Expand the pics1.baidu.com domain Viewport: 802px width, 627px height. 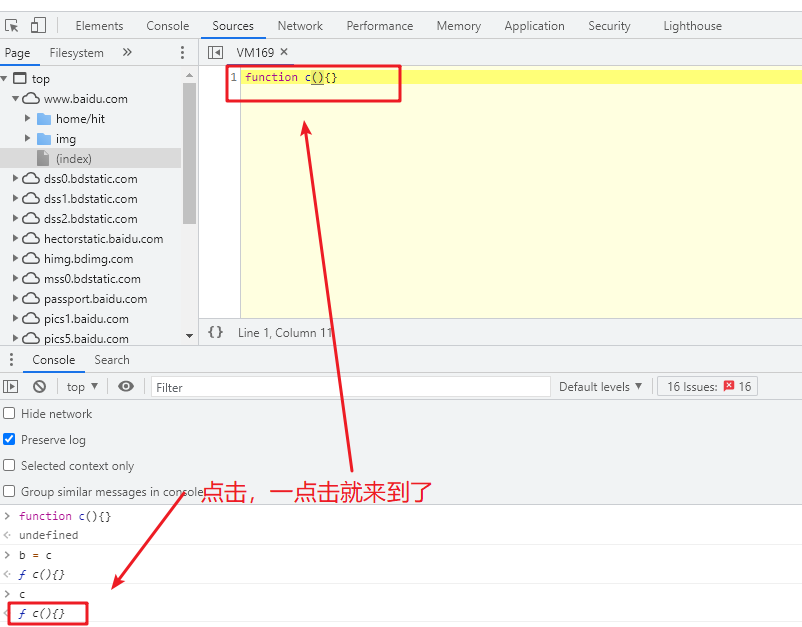[x=15, y=318]
